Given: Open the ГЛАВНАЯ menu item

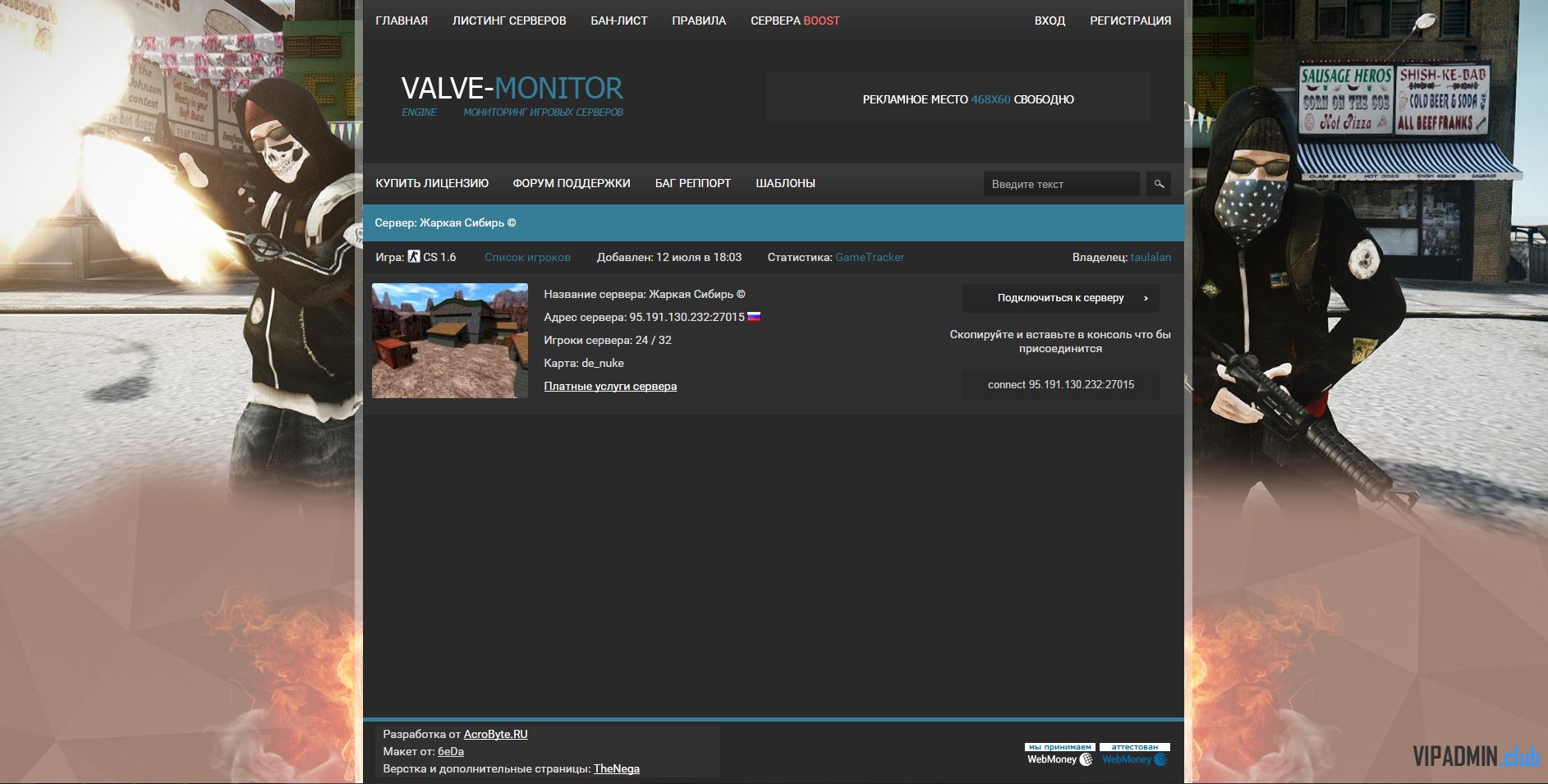Looking at the screenshot, I should (402, 21).
